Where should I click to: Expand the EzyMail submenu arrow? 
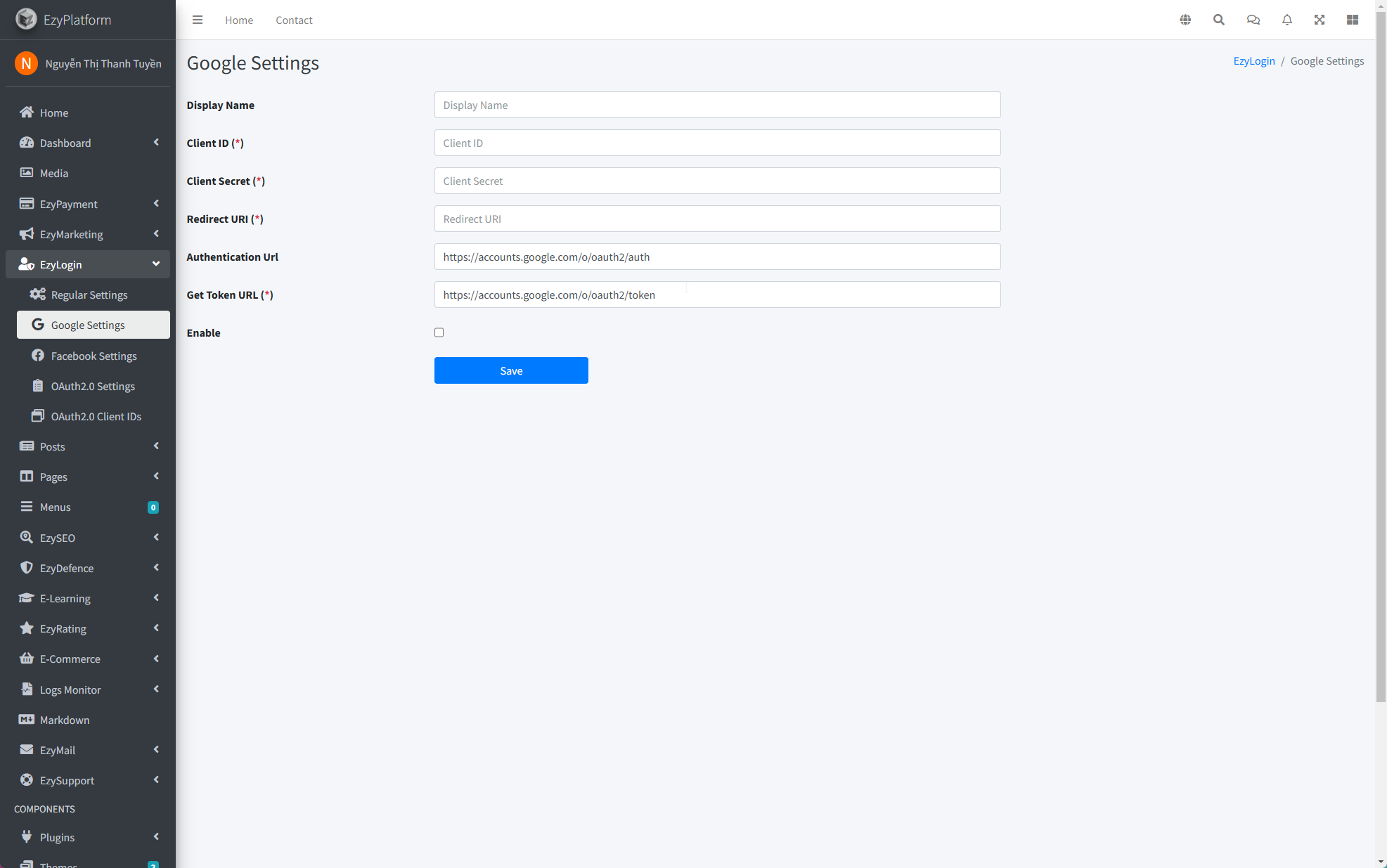[156, 750]
